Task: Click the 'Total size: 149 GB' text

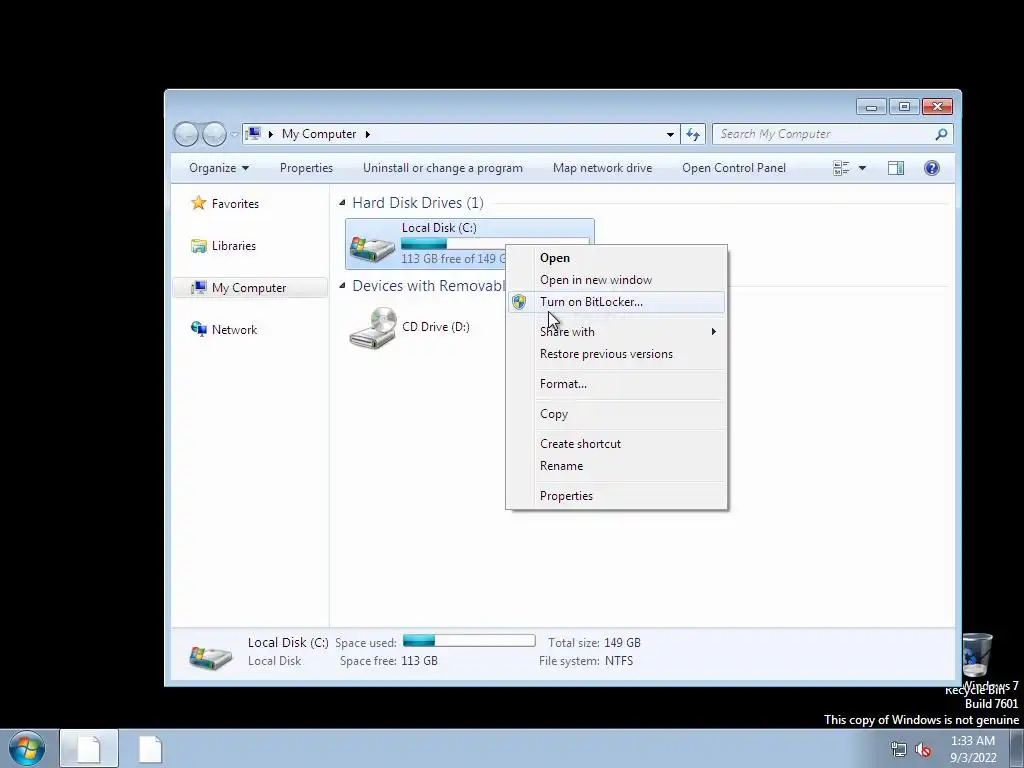Action: (594, 643)
